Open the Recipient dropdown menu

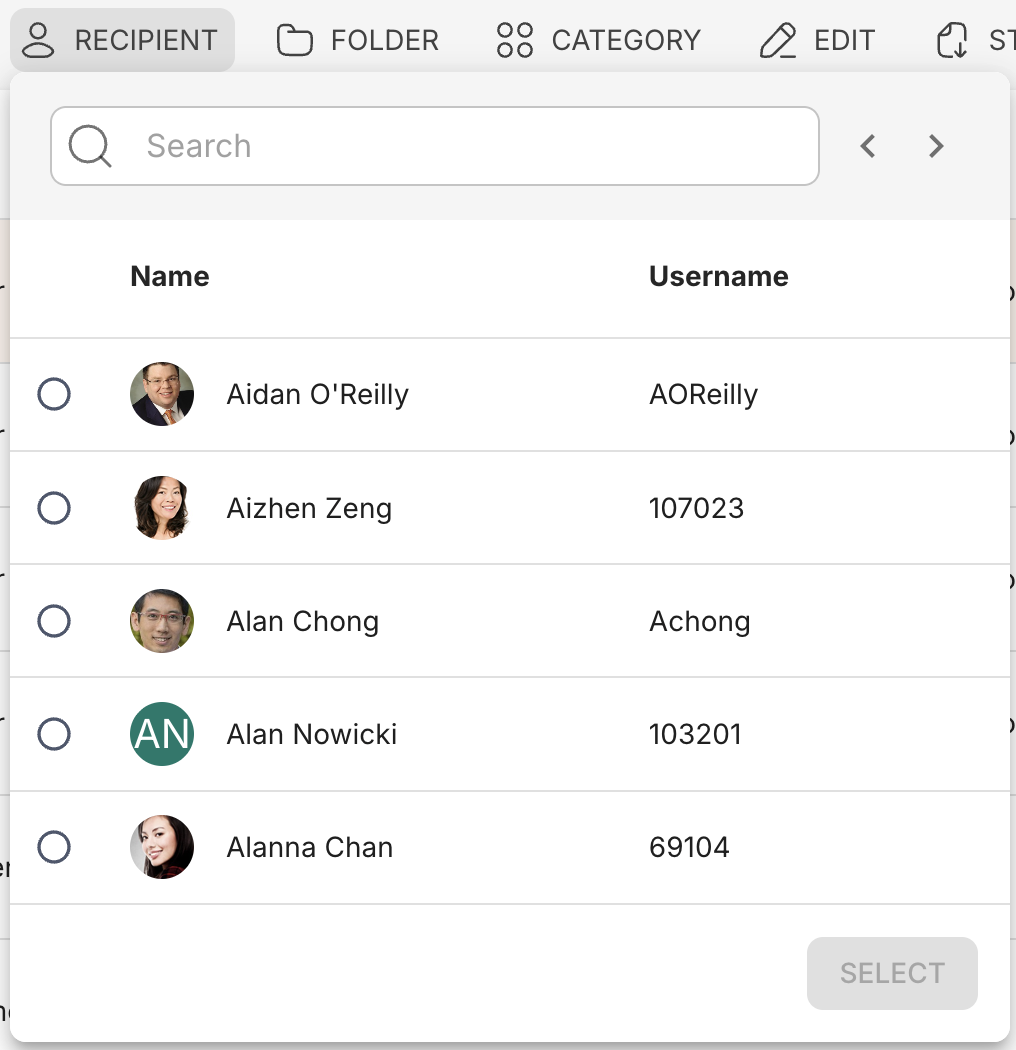pyautogui.click(x=122, y=41)
